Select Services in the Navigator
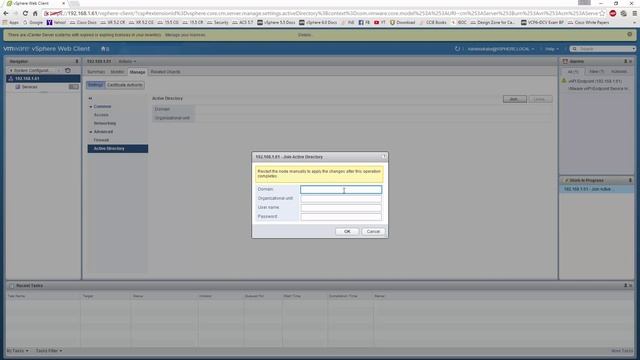640x360 pixels. pos(29,87)
